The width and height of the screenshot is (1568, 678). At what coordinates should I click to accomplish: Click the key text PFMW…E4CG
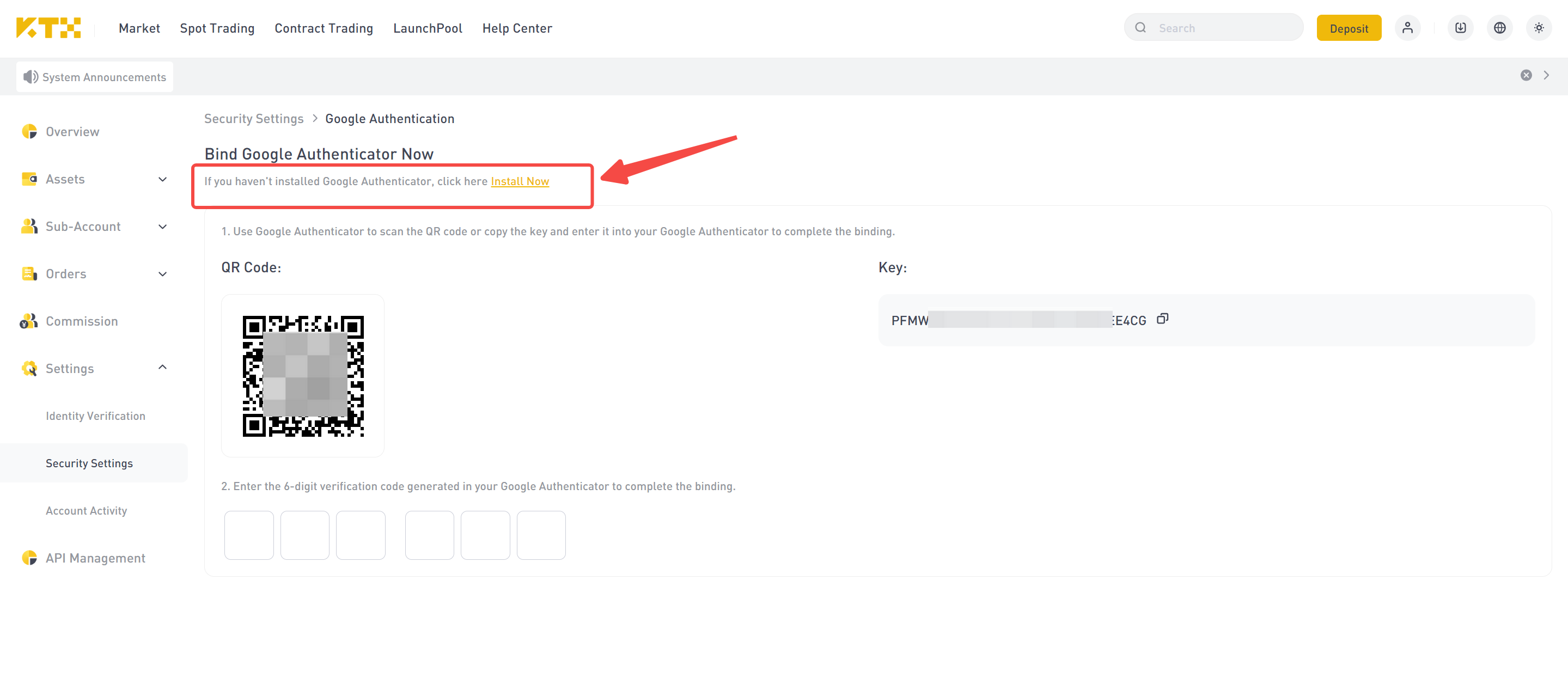(x=1018, y=320)
